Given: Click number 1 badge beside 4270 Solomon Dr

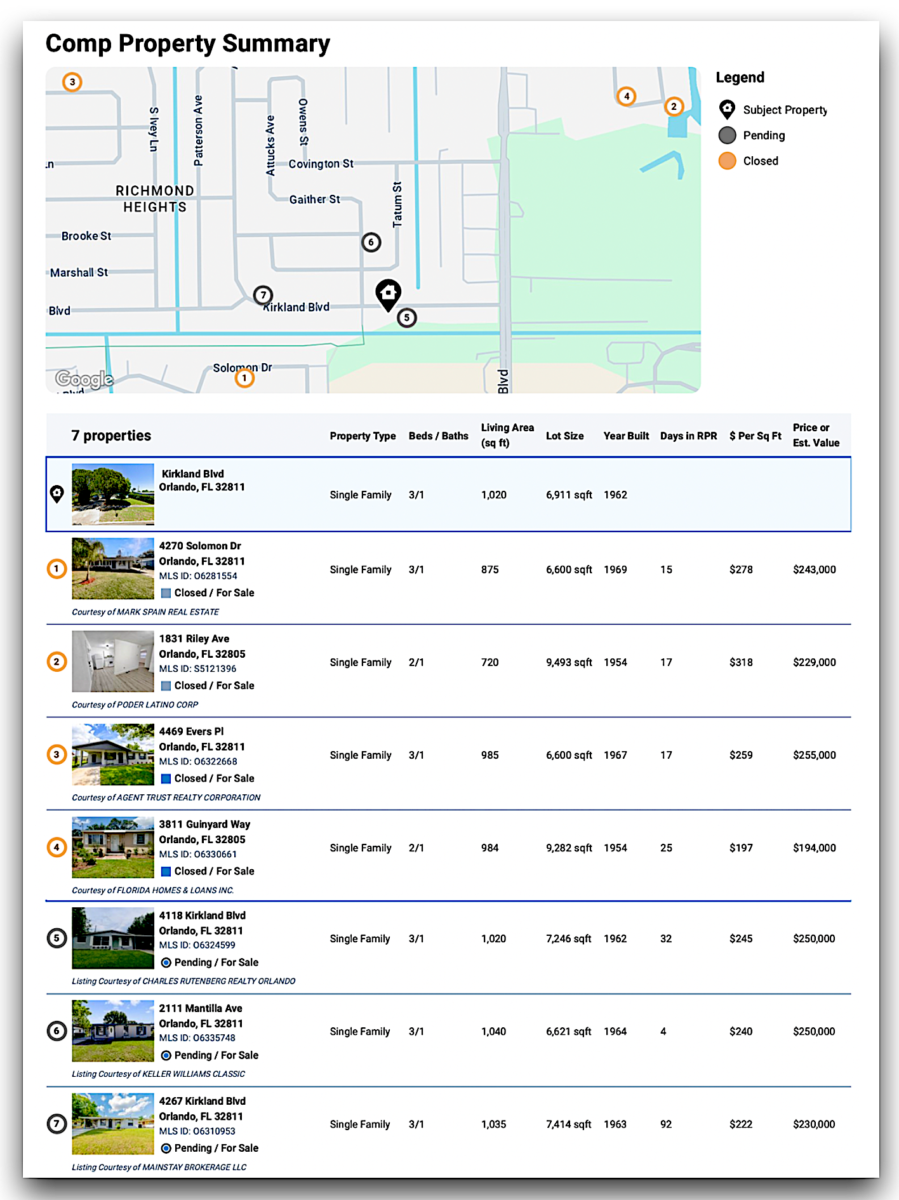Looking at the screenshot, I should [57, 569].
